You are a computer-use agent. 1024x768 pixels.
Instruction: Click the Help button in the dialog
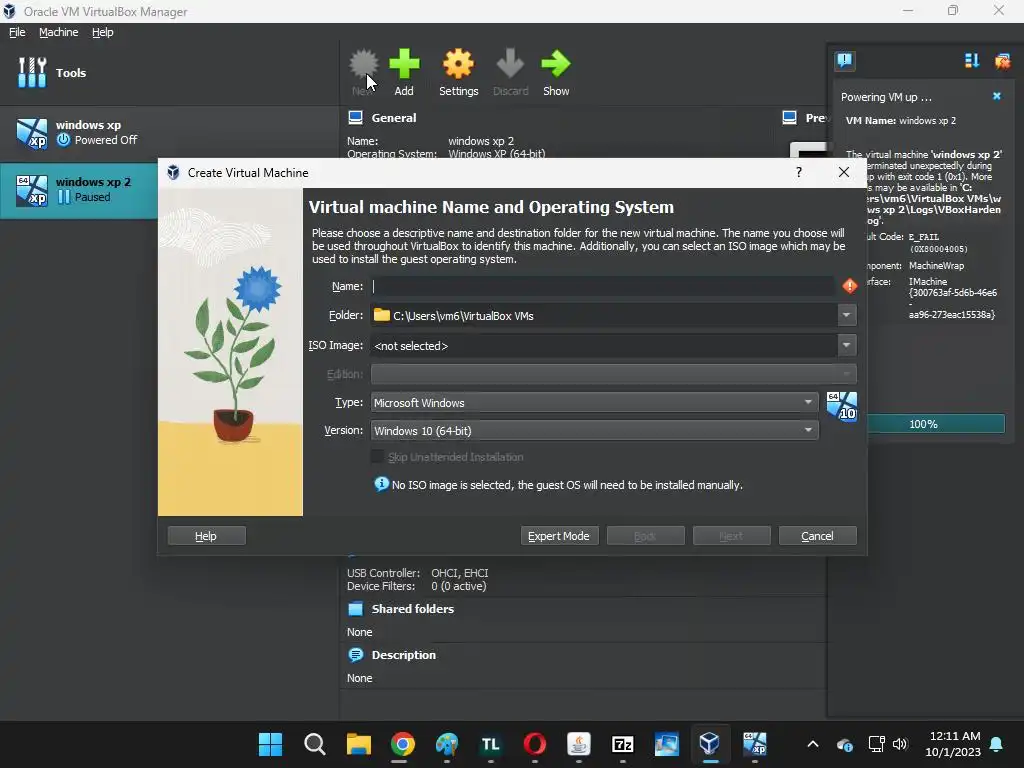pyautogui.click(x=206, y=536)
